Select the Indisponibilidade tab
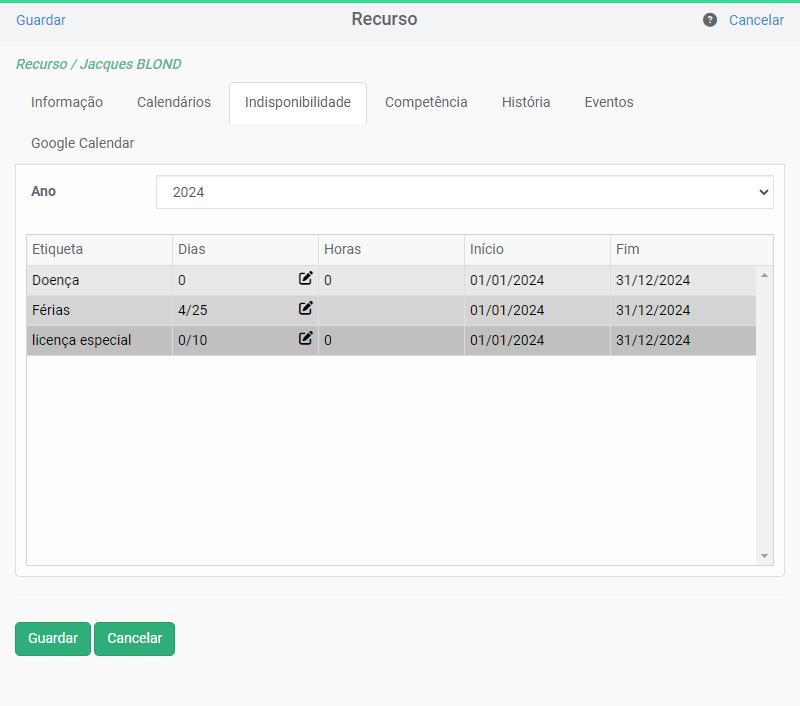Image resolution: width=800 pixels, height=706 pixels. tap(298, 103)
